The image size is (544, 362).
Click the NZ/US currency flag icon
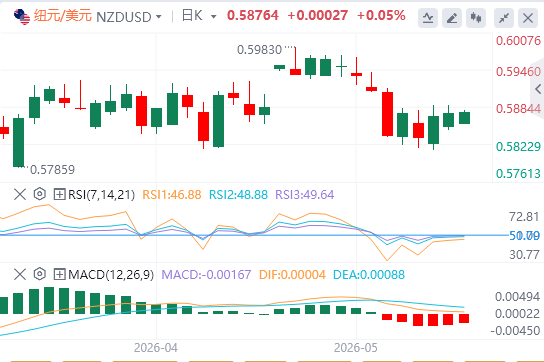(22, 17)
